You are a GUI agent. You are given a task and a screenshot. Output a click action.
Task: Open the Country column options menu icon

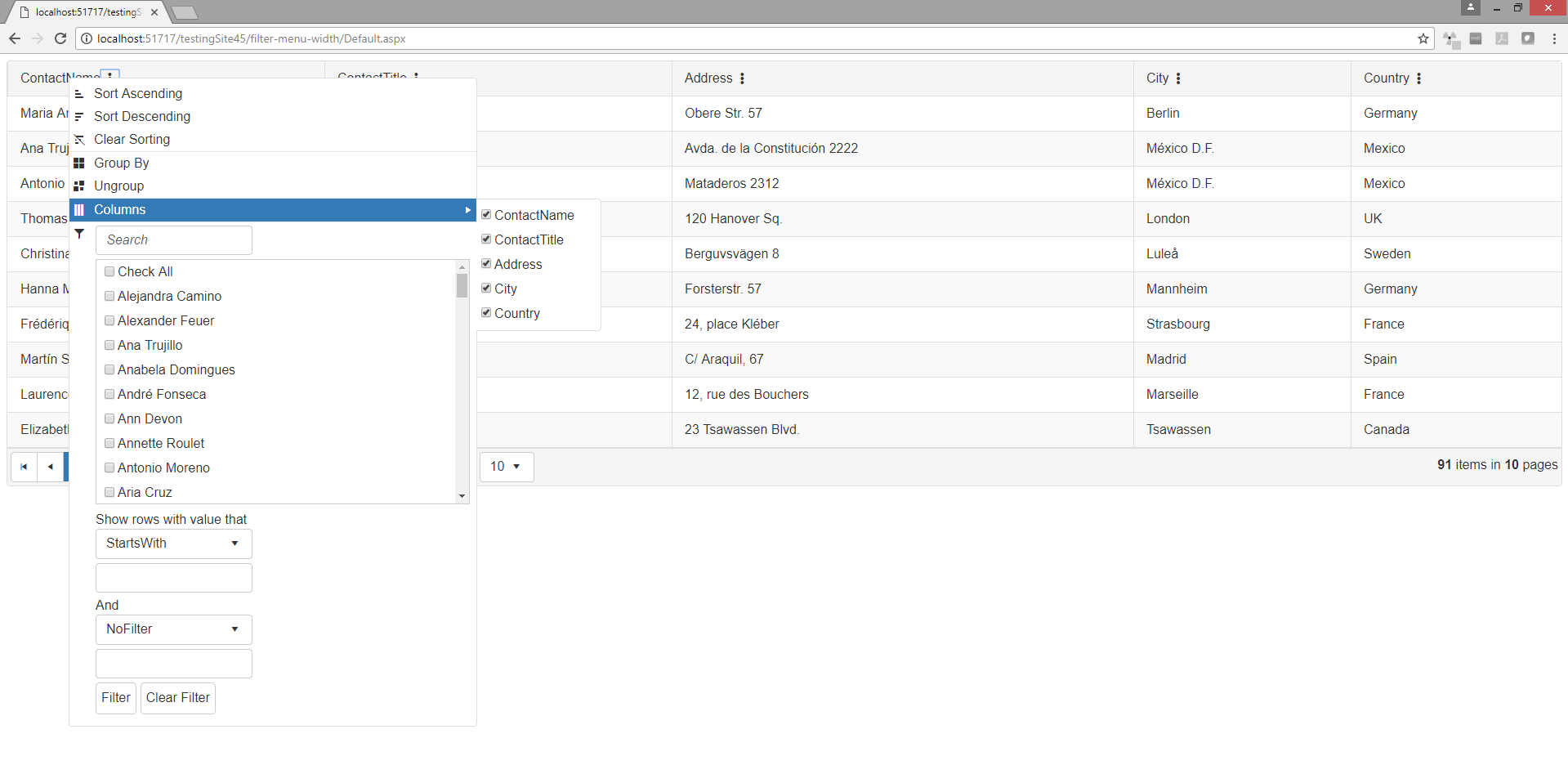[1418, 78]
